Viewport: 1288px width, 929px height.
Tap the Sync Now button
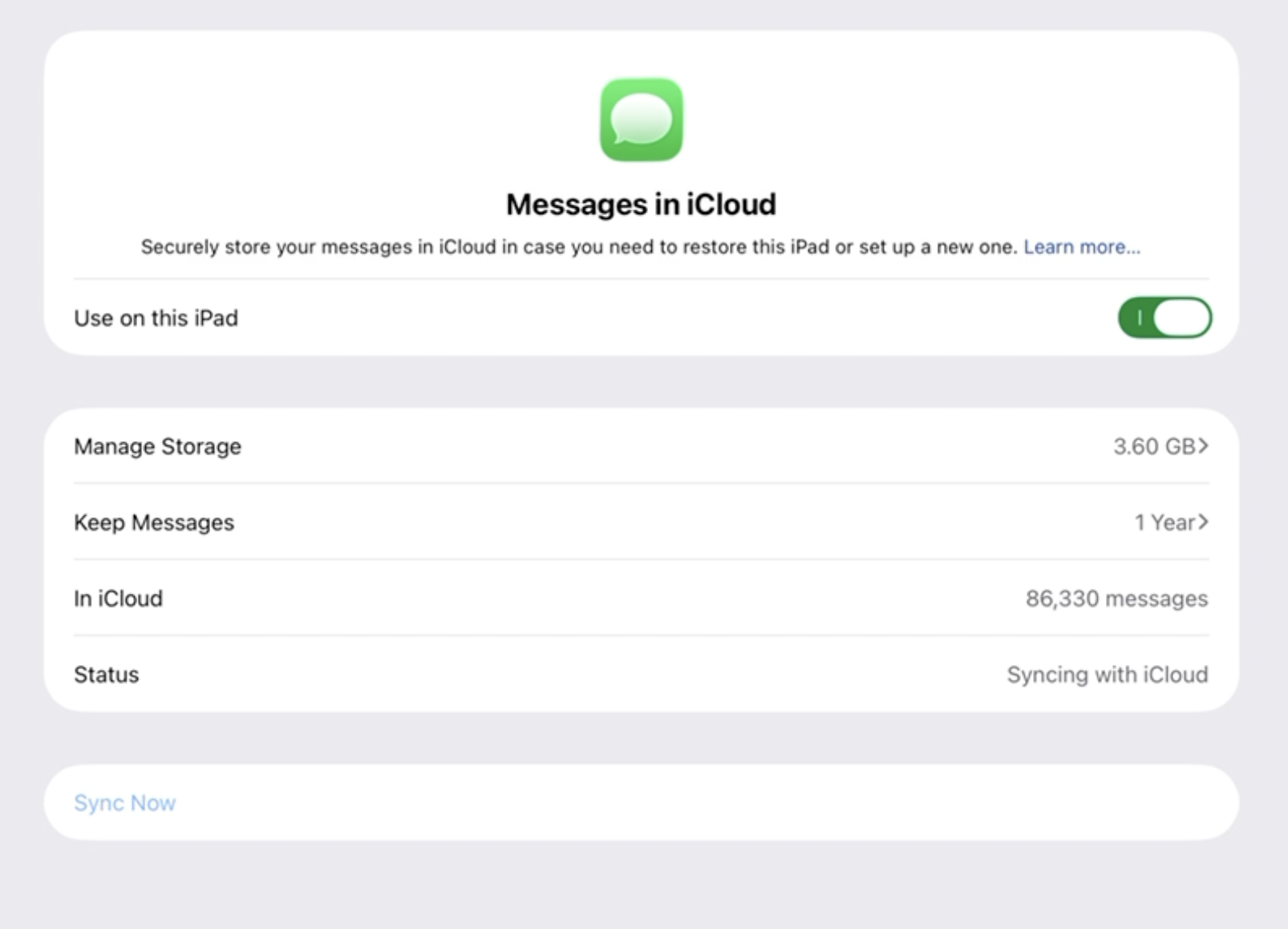click(125, 803)
